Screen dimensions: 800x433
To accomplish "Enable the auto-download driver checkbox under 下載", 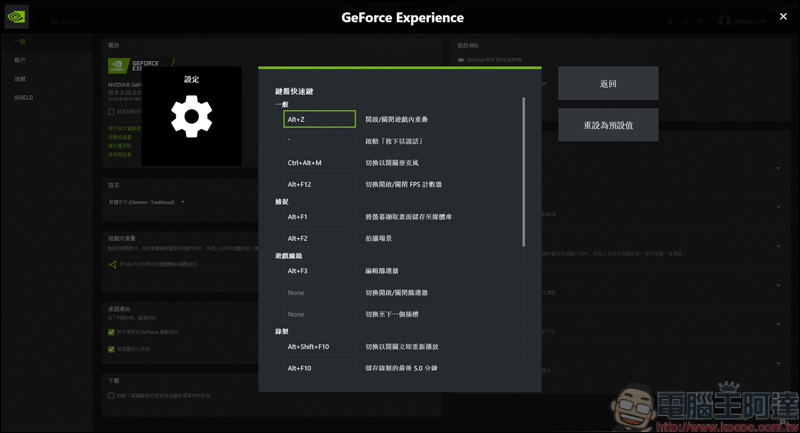I will 111,395.
